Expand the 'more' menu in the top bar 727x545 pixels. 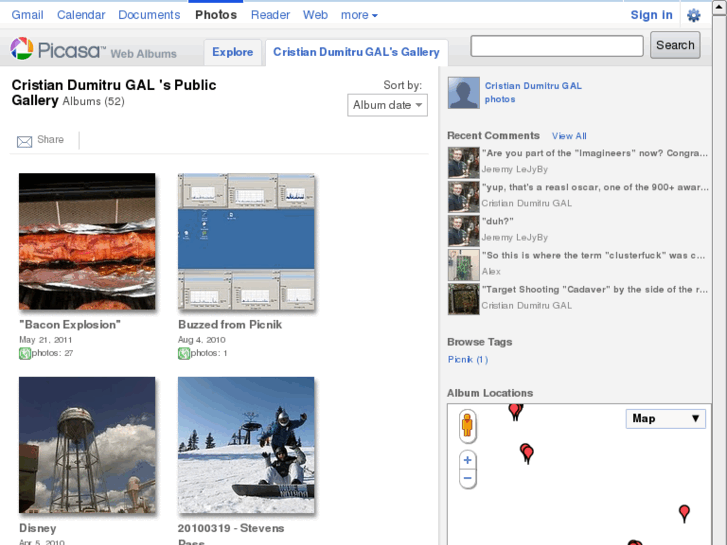pyautogui.click(x=359, y=15)
